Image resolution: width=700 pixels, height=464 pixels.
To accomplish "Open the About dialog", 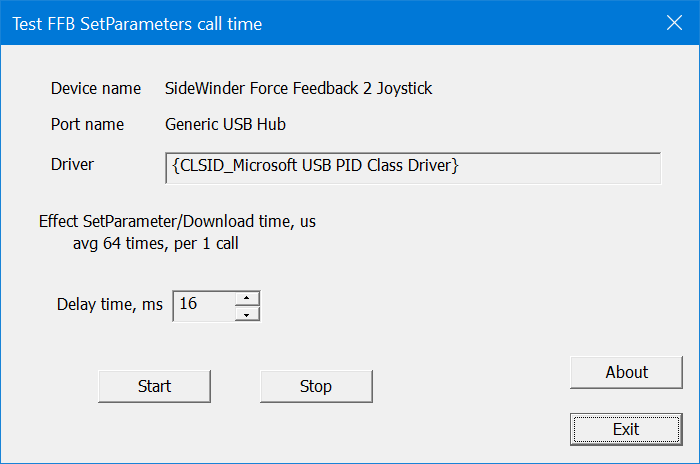I will (x=626, y=372).
